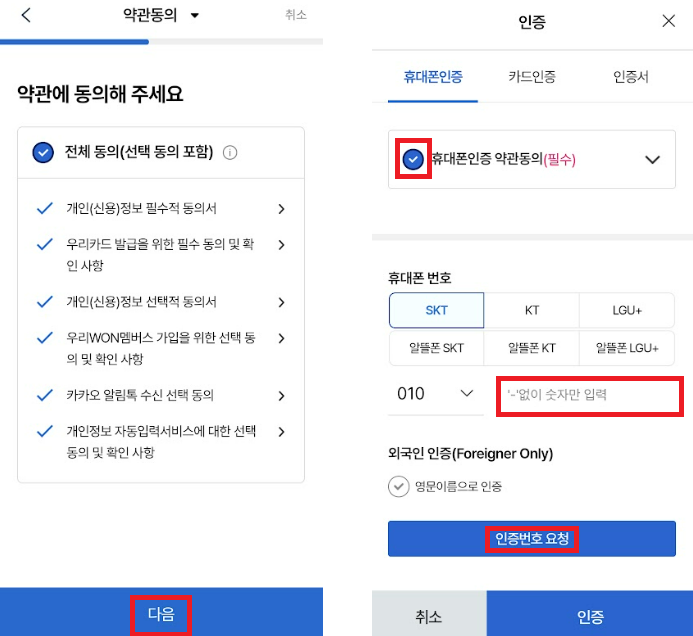Select 알뜰폰 LGU+ carrier
The height and width of the screenshot is (636, 693).
pyautogui.click(x=627, y=348)
